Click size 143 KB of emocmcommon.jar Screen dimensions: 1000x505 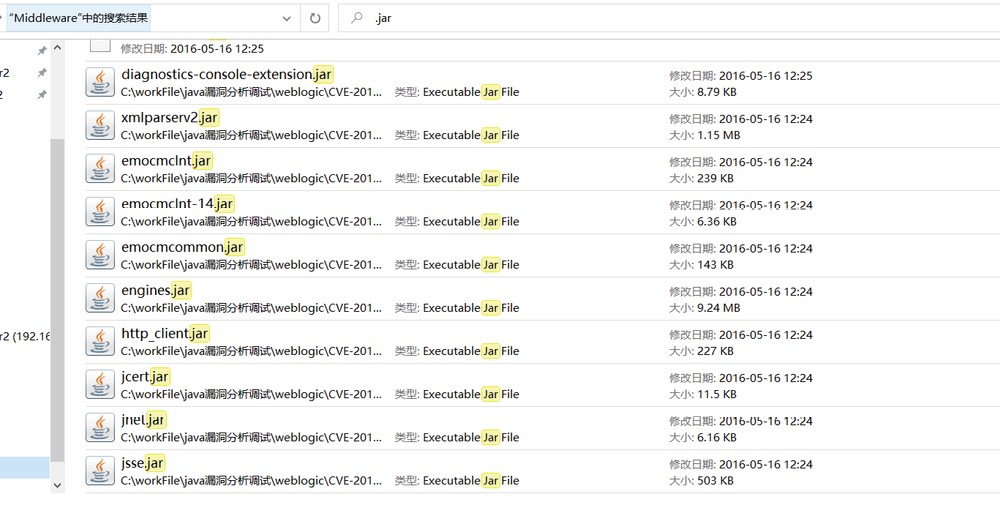tap(702, 265)
